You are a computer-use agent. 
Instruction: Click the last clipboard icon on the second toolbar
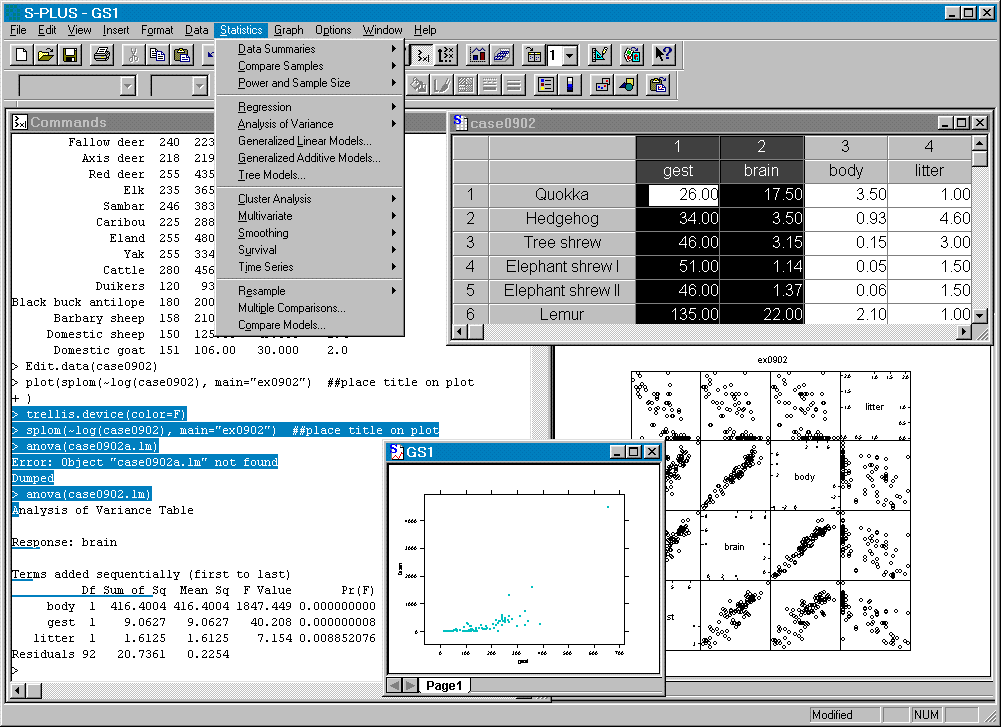(x=658, y=85)
